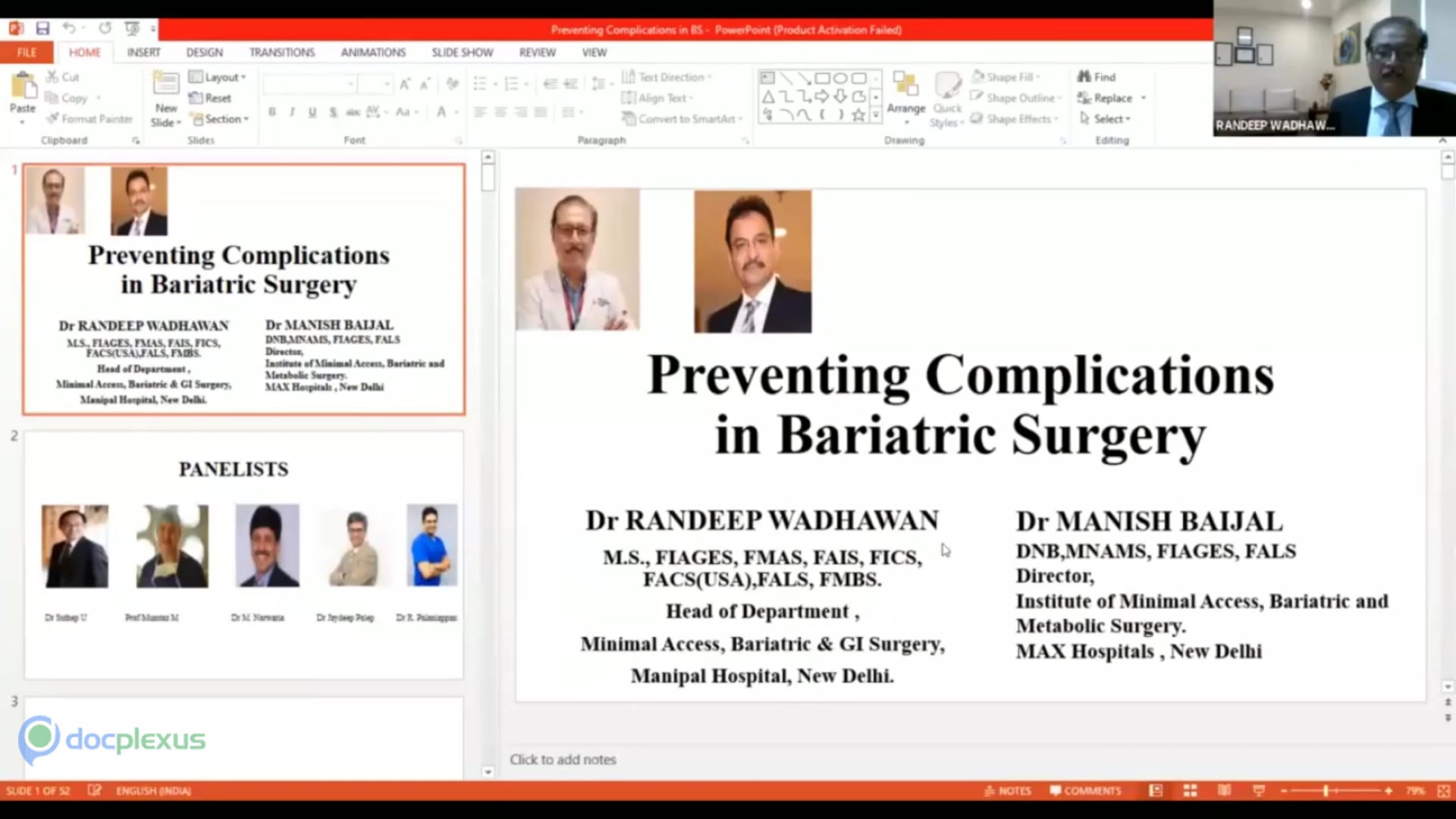Insert a New Slide
Screen dimensions: 1456x819
click(x=165, y=99)
